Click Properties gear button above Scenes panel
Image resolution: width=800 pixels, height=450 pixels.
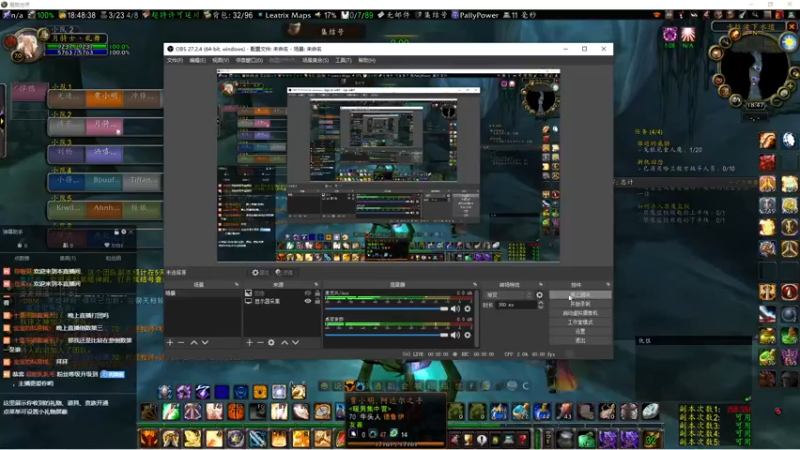pos(260,272)
